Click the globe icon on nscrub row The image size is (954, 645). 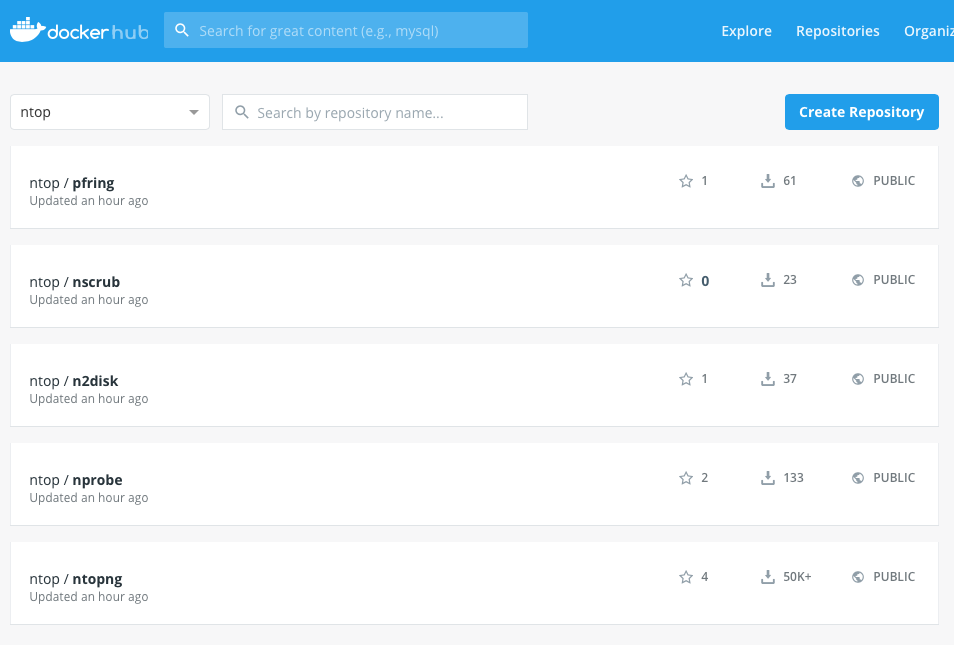coord(858,280)
